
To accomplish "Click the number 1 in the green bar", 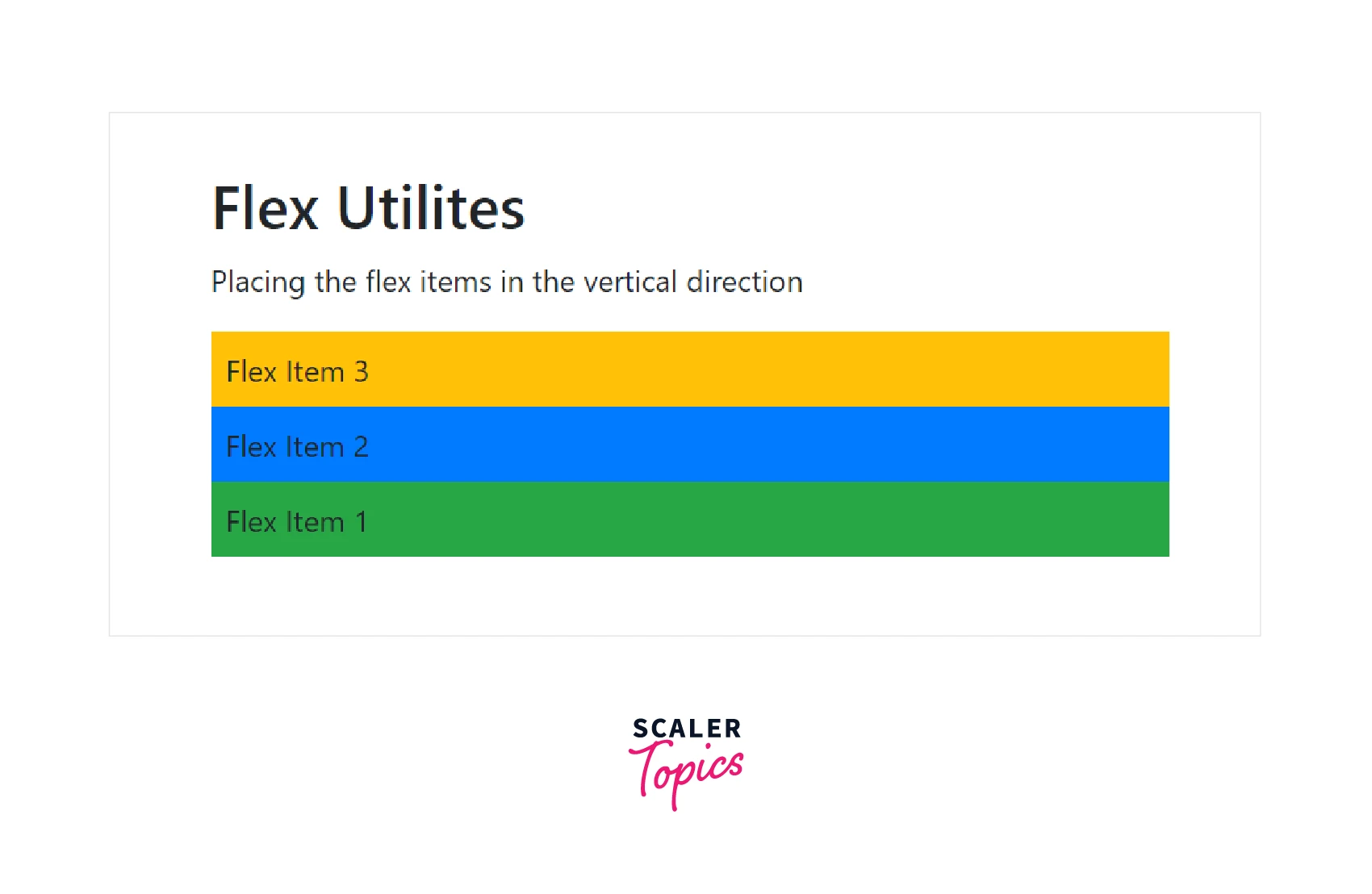I will 361,522.
